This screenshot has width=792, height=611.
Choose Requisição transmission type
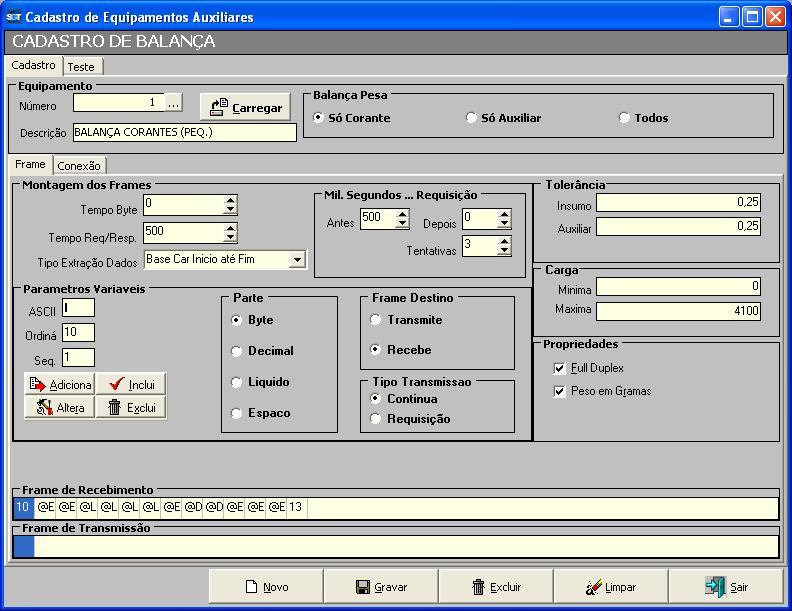(376, 419)
